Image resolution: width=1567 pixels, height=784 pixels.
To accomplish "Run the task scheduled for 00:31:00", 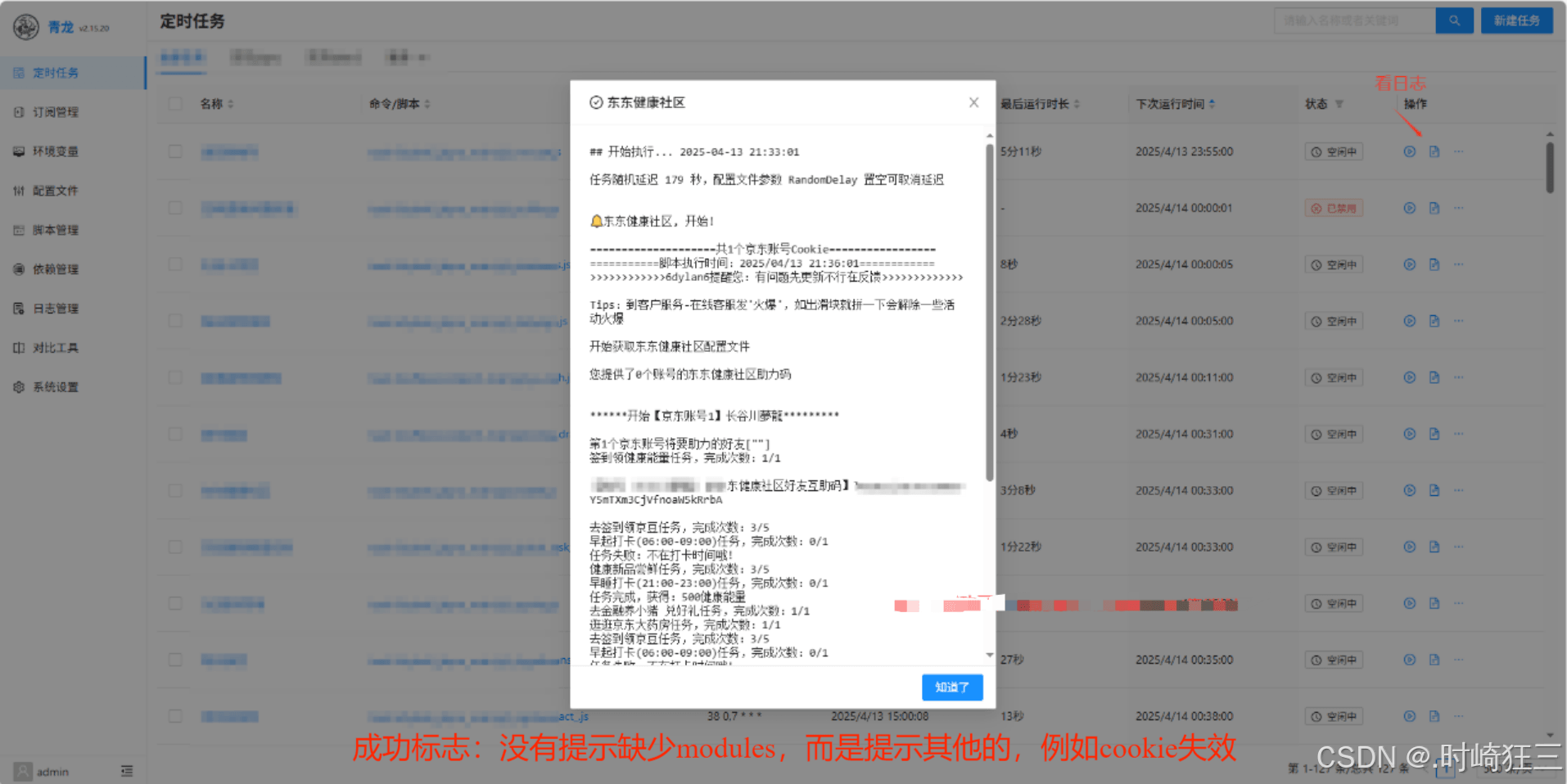I will pos(1409,434).
